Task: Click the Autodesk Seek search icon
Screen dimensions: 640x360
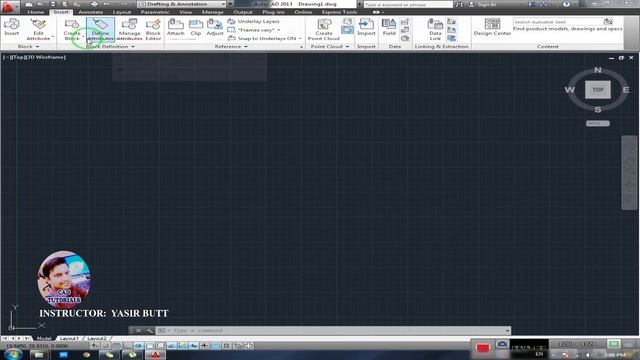Action: (608, 22)
